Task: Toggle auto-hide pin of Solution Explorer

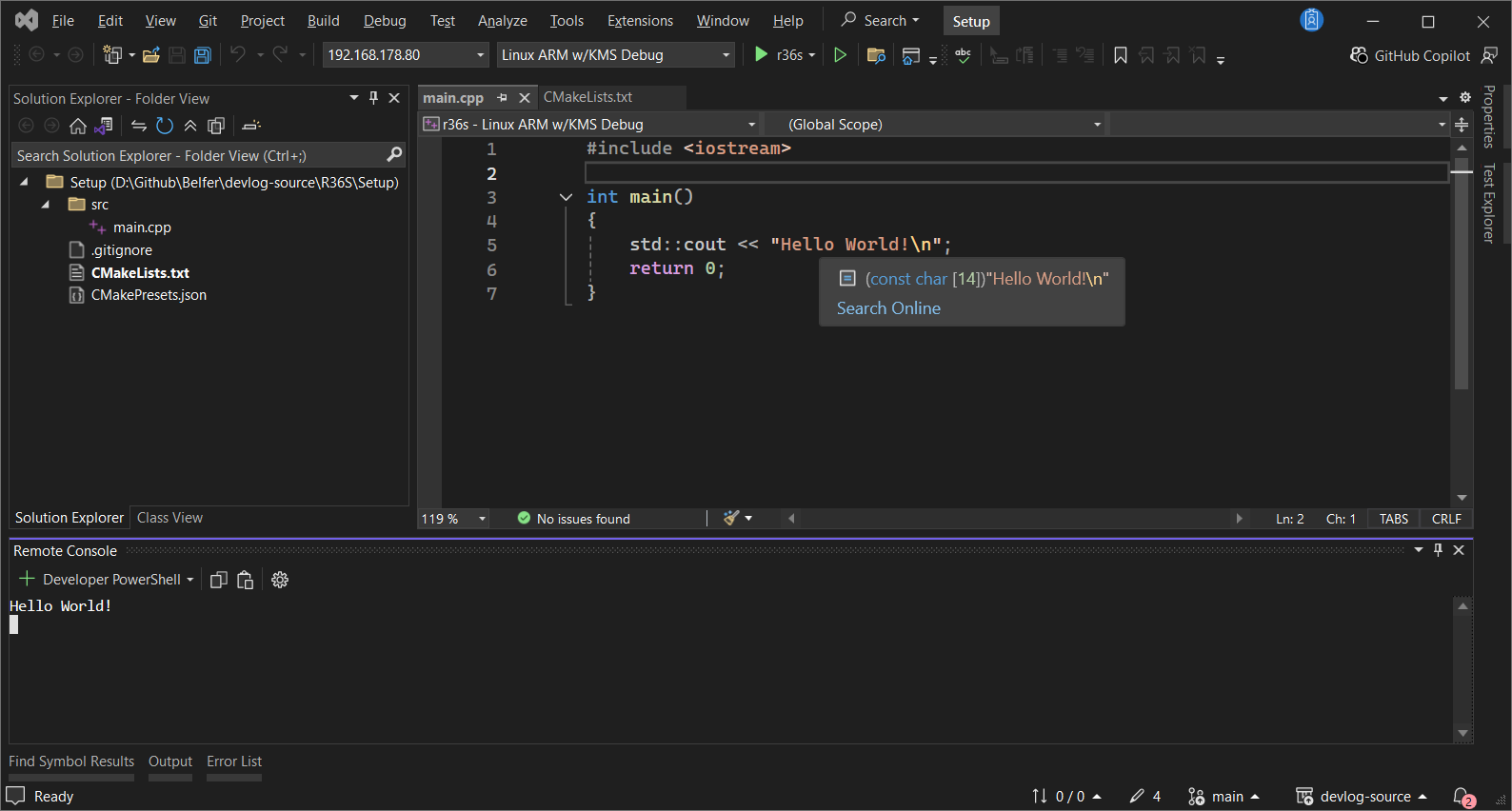Action: click(x=373, y=97)
